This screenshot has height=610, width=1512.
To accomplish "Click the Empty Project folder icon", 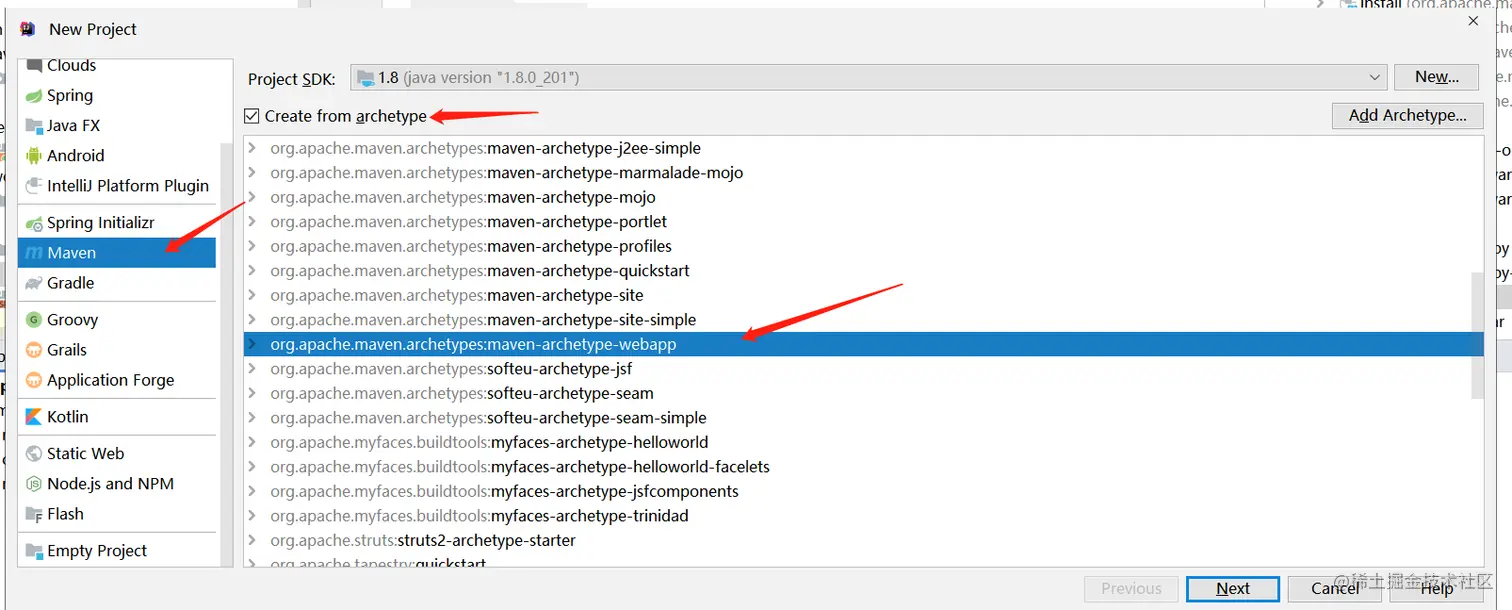I will pos(34,551).
